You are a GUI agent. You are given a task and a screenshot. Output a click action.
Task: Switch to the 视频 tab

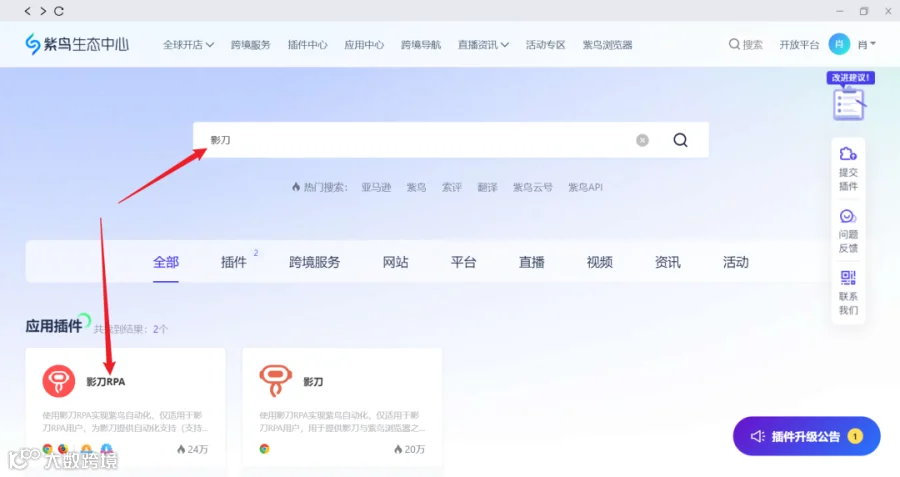(599, 262)
